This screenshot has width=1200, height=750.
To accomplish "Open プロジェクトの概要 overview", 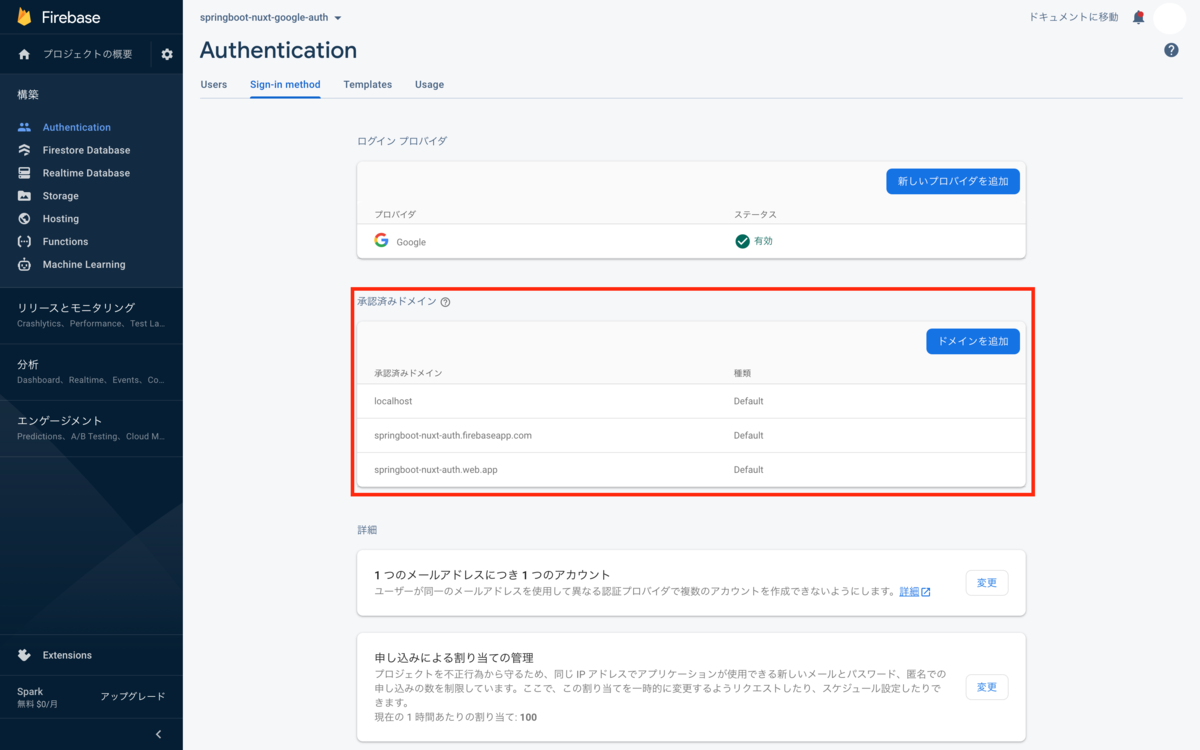I will coord(87,54).
